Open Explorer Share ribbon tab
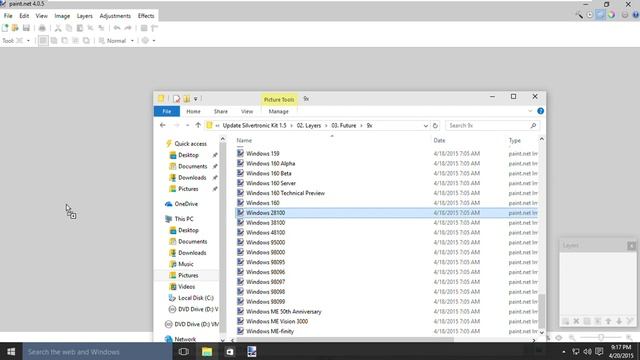Image resolution: width=640 pixels, height=360 pixels. [x=221, y=111]
